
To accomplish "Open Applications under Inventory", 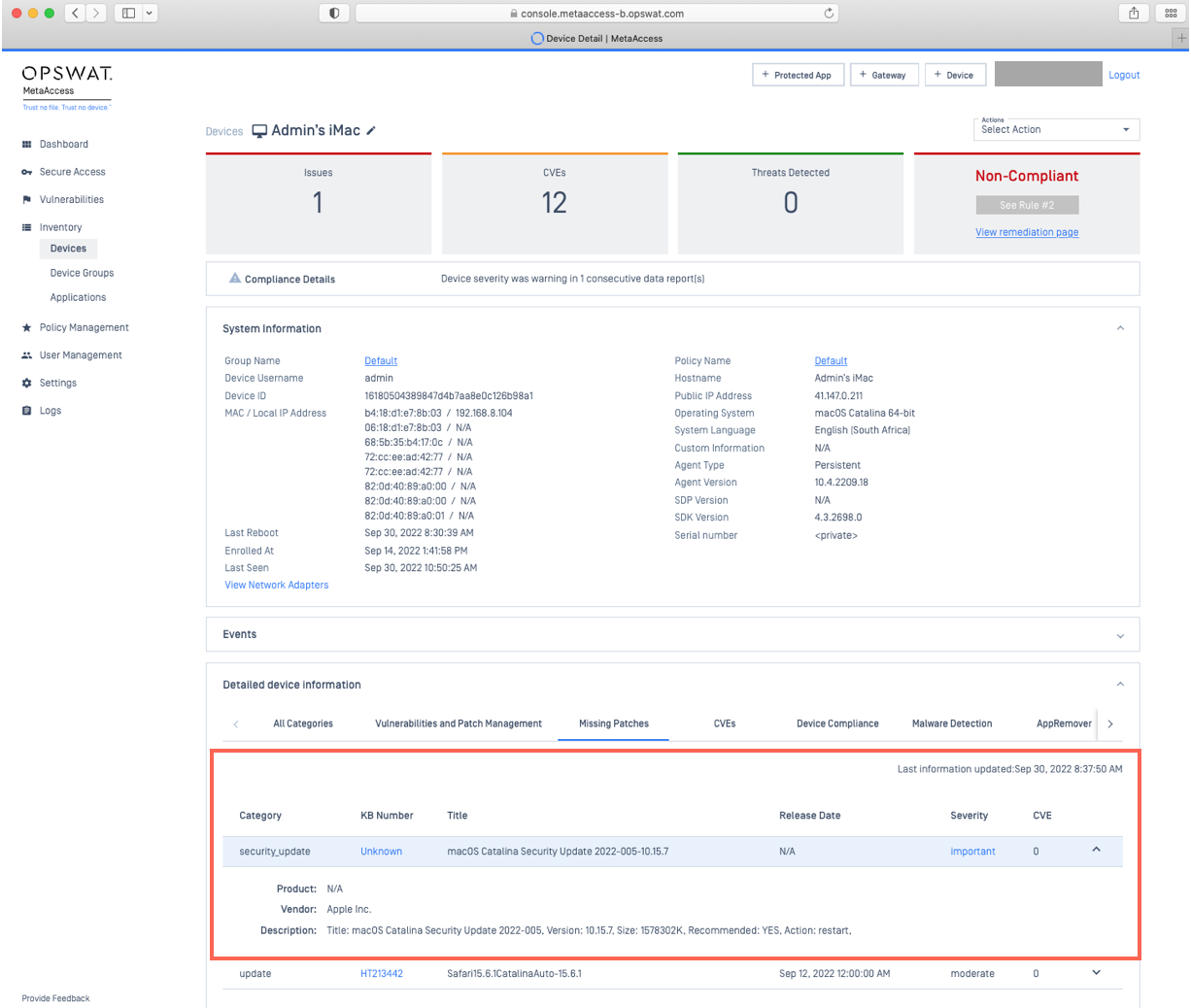I will pos(78,297).
